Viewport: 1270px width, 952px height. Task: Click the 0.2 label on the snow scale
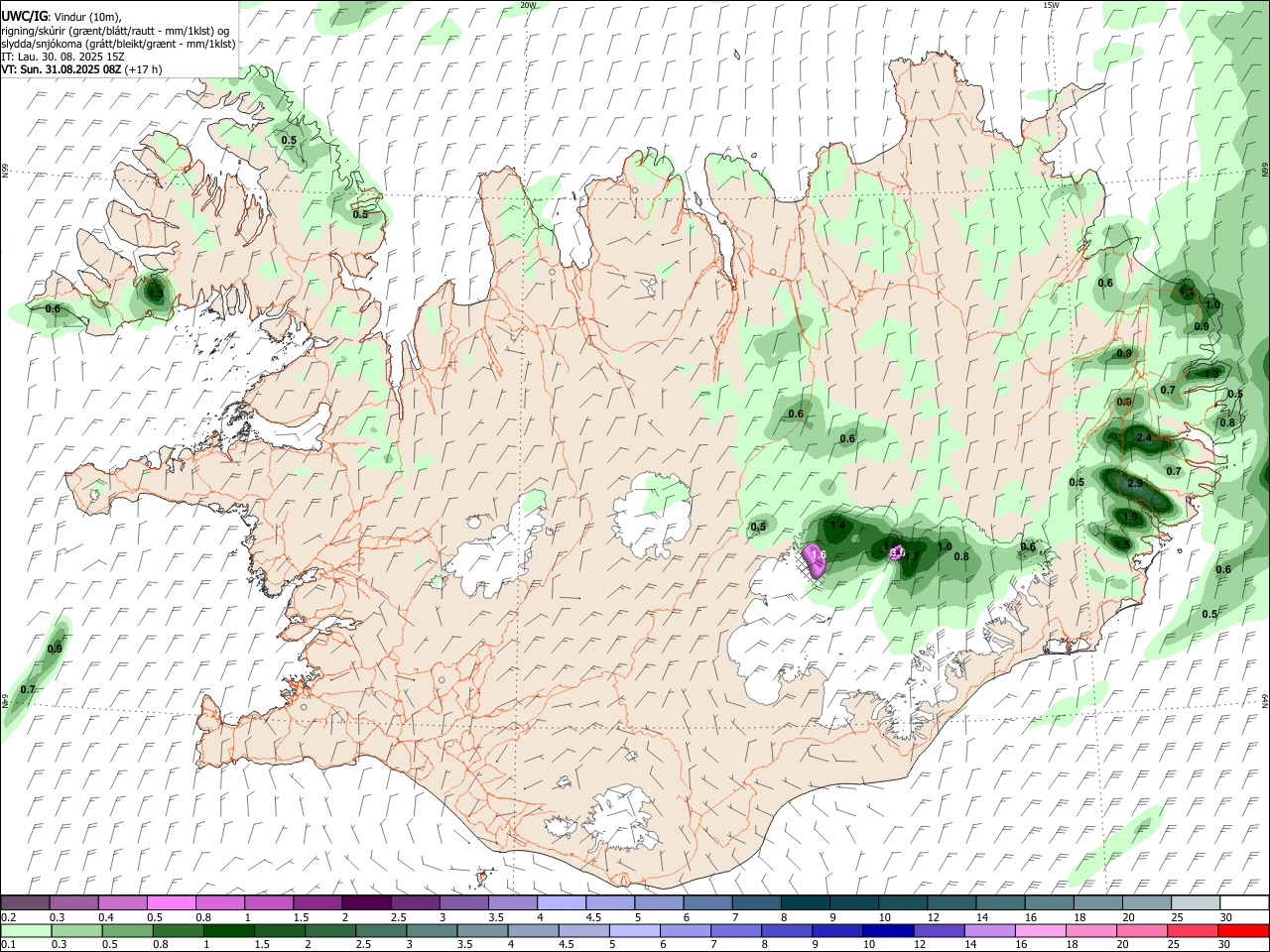[x=8, y=917]
